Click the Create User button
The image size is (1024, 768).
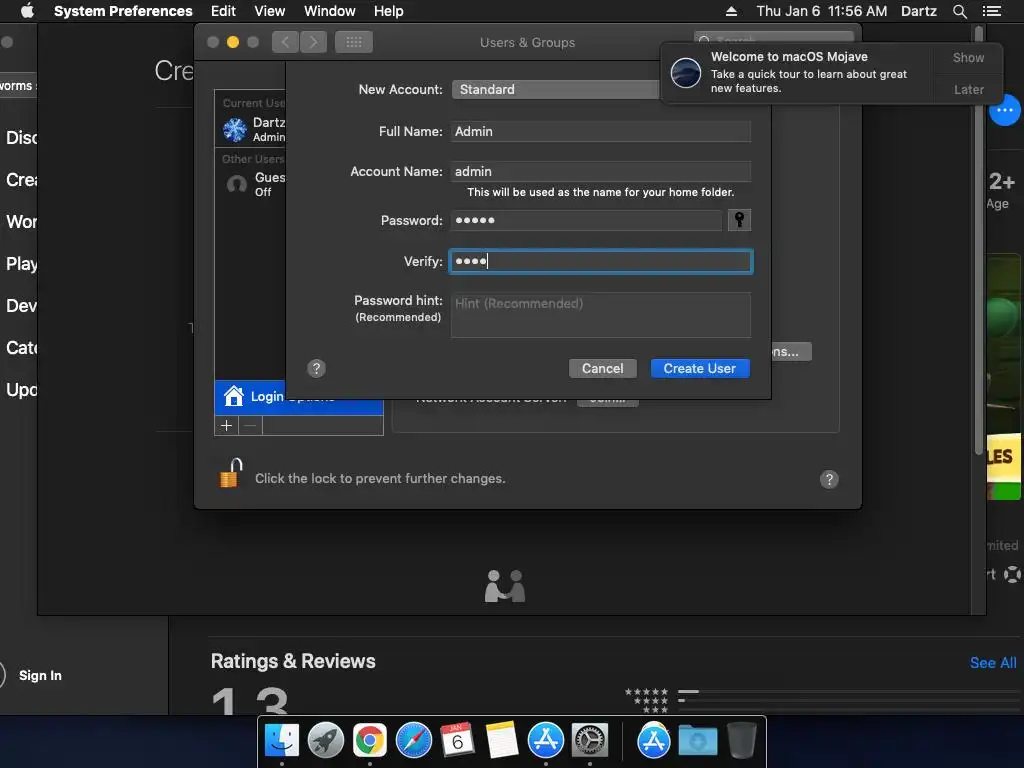pyautogui.click(x=699, y=368)
